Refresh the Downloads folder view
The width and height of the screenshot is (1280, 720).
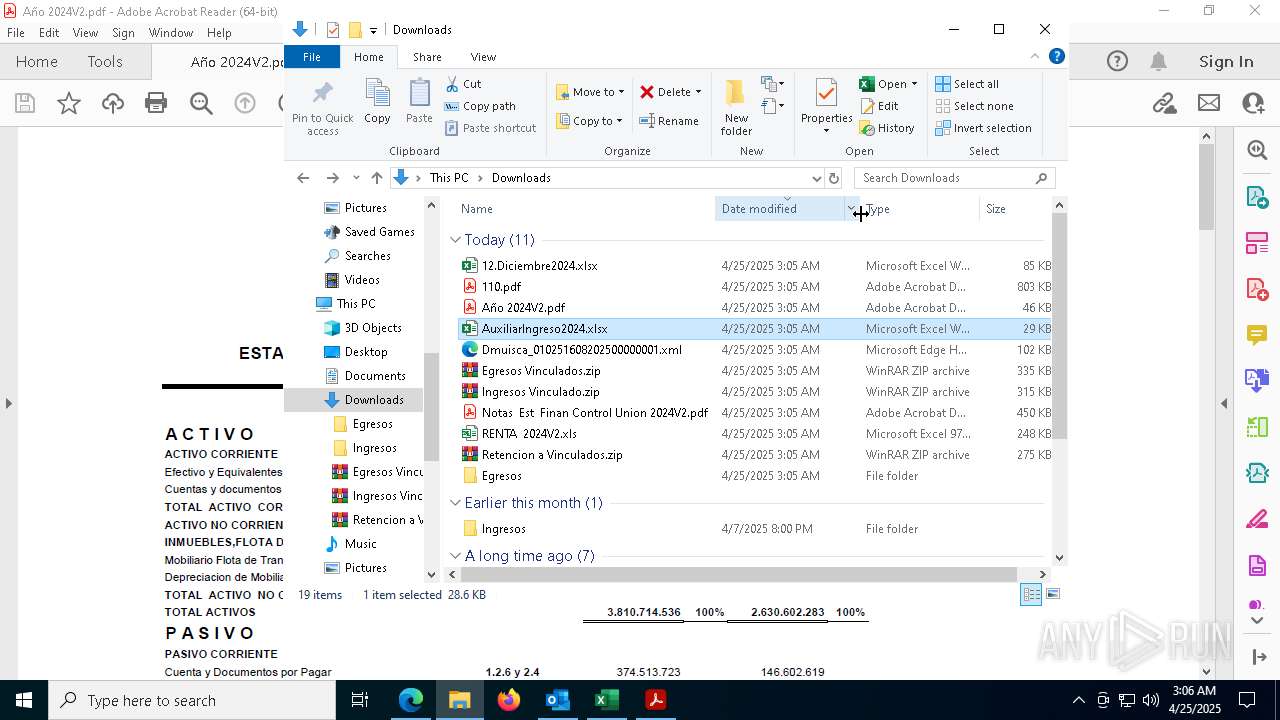click(x=834, y=178)
